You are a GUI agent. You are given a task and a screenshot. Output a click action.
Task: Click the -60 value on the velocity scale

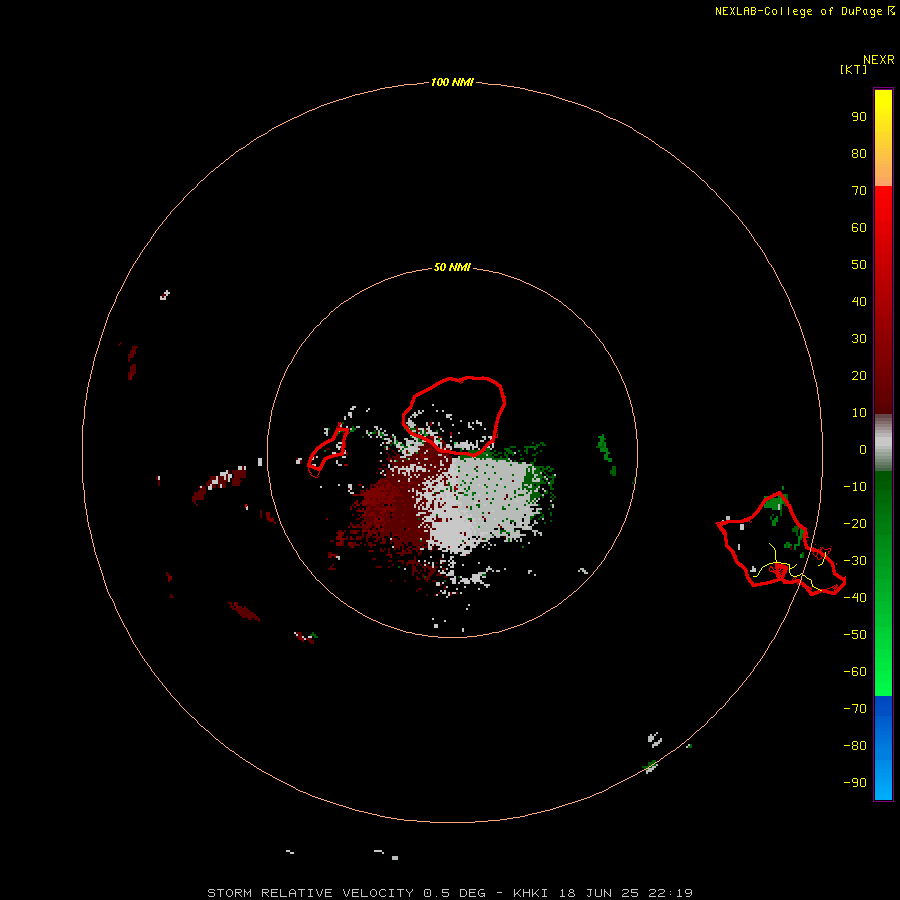pos(855,672)
